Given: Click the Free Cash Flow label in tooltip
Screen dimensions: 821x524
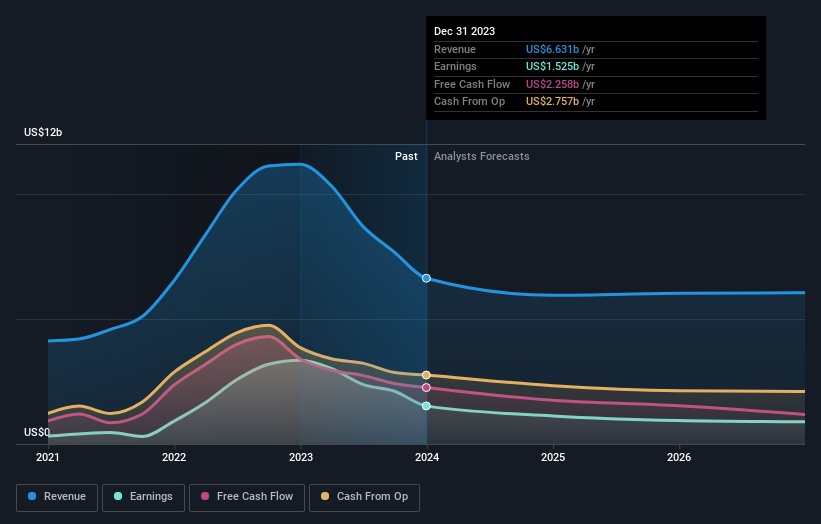Looking at the screenshot, I should click(x=472, y=84).
